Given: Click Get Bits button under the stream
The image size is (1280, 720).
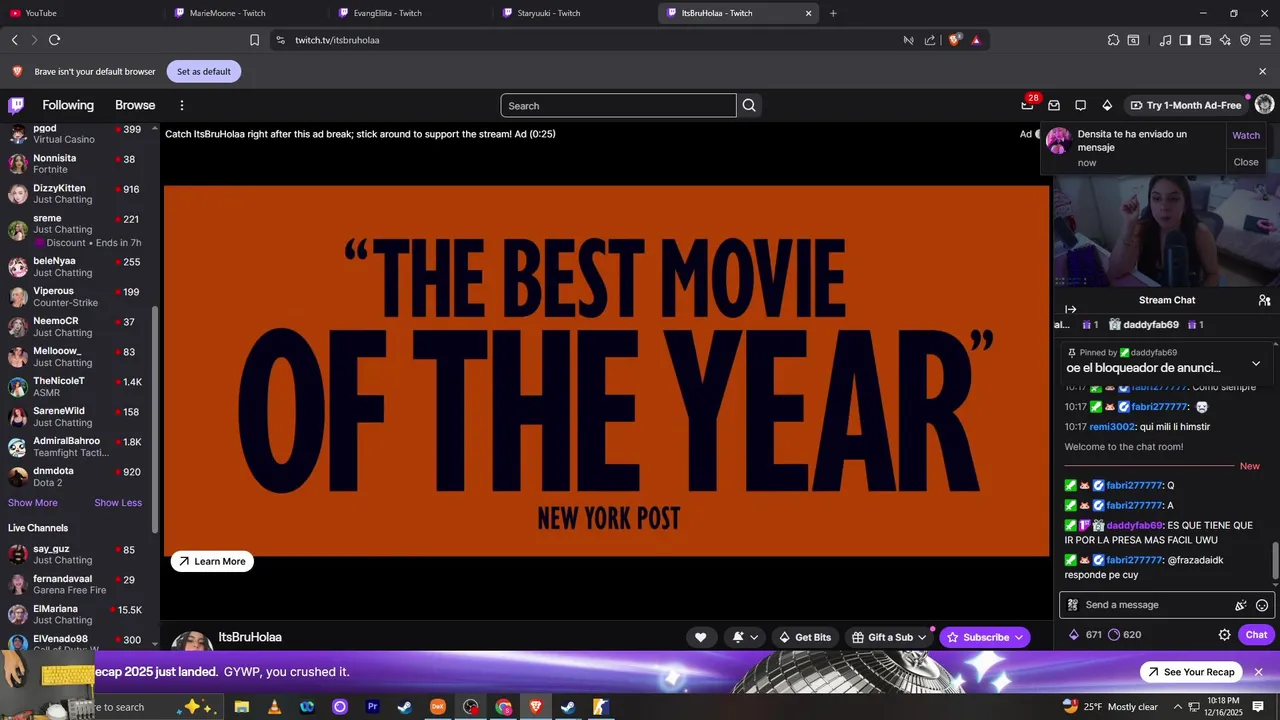Looking at the screenshot, I should click(x=804, y=637).
